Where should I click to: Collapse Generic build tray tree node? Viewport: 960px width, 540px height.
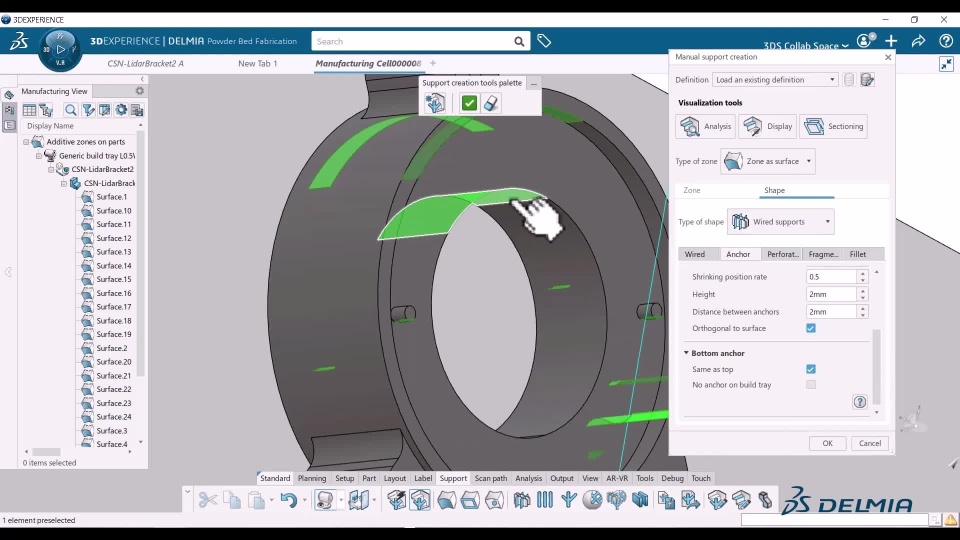[x=39, y=156]
